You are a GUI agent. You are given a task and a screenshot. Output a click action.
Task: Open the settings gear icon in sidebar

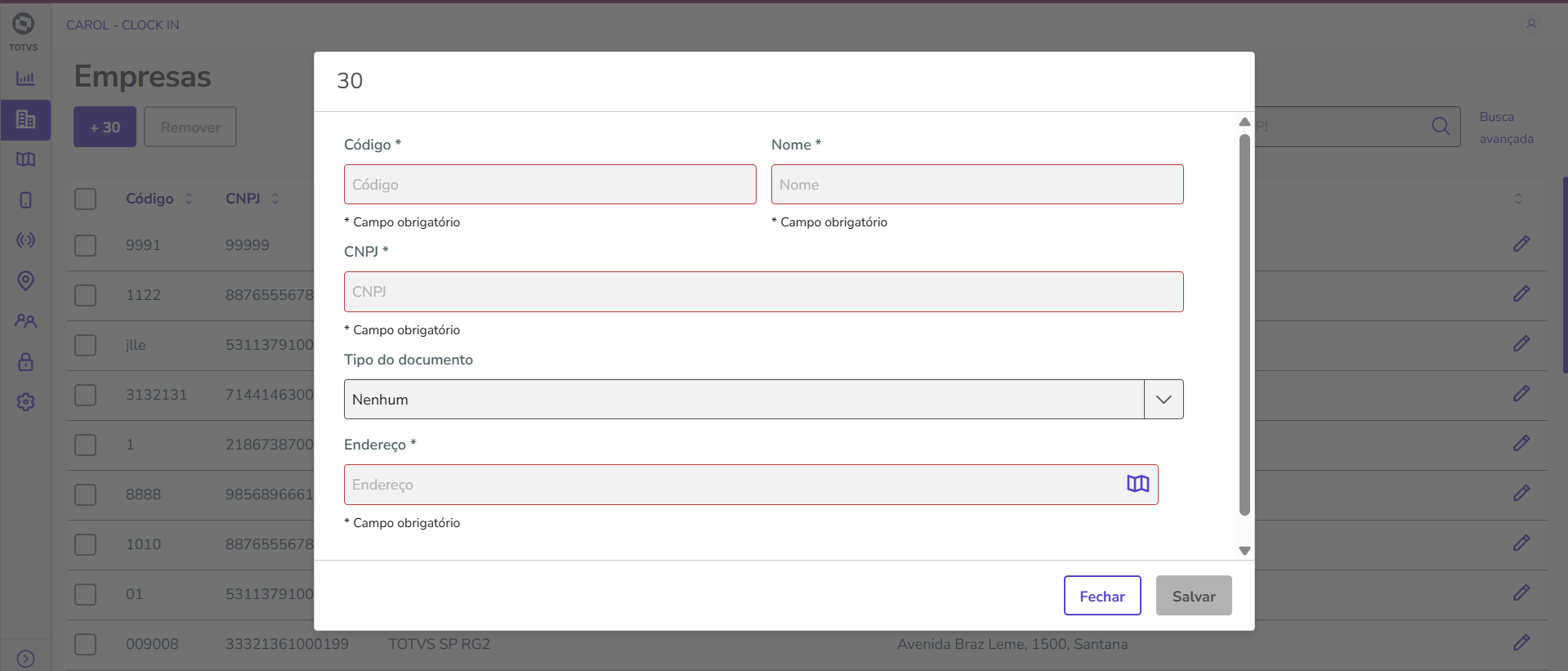(25, 402)
